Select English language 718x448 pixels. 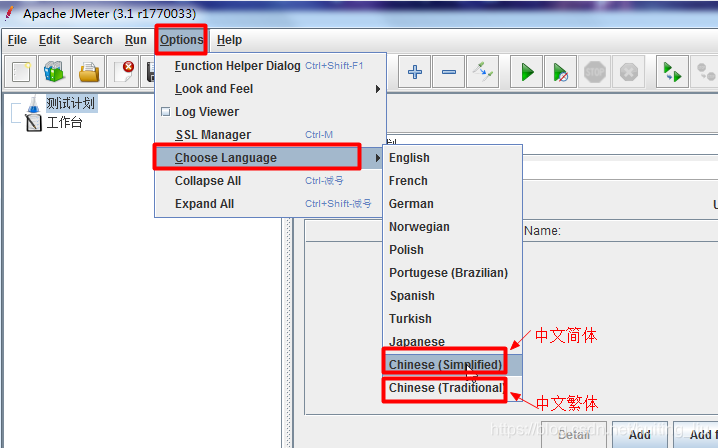tap(452, 158)
